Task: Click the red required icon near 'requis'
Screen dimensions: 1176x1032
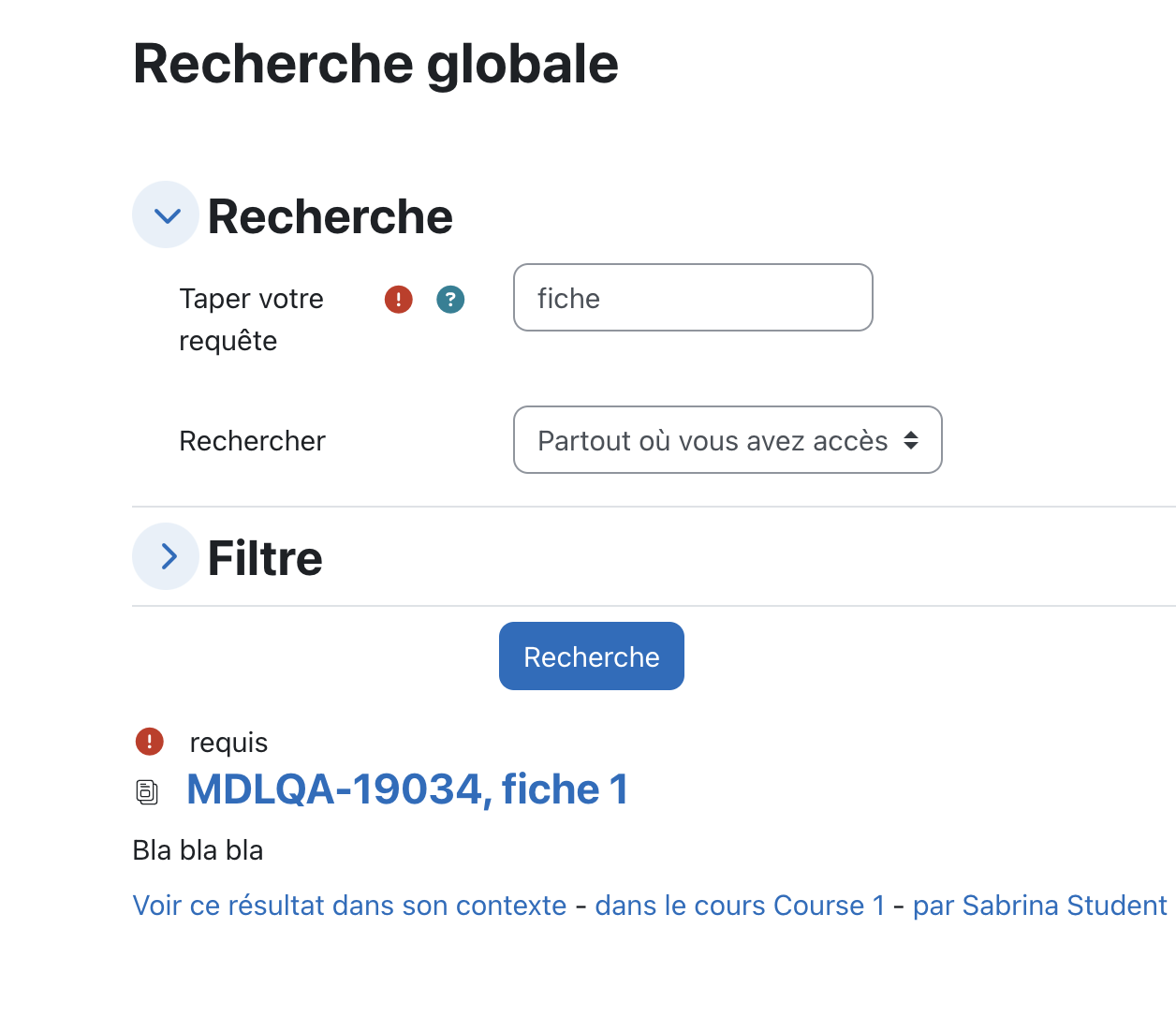Action: click(150, 742)
